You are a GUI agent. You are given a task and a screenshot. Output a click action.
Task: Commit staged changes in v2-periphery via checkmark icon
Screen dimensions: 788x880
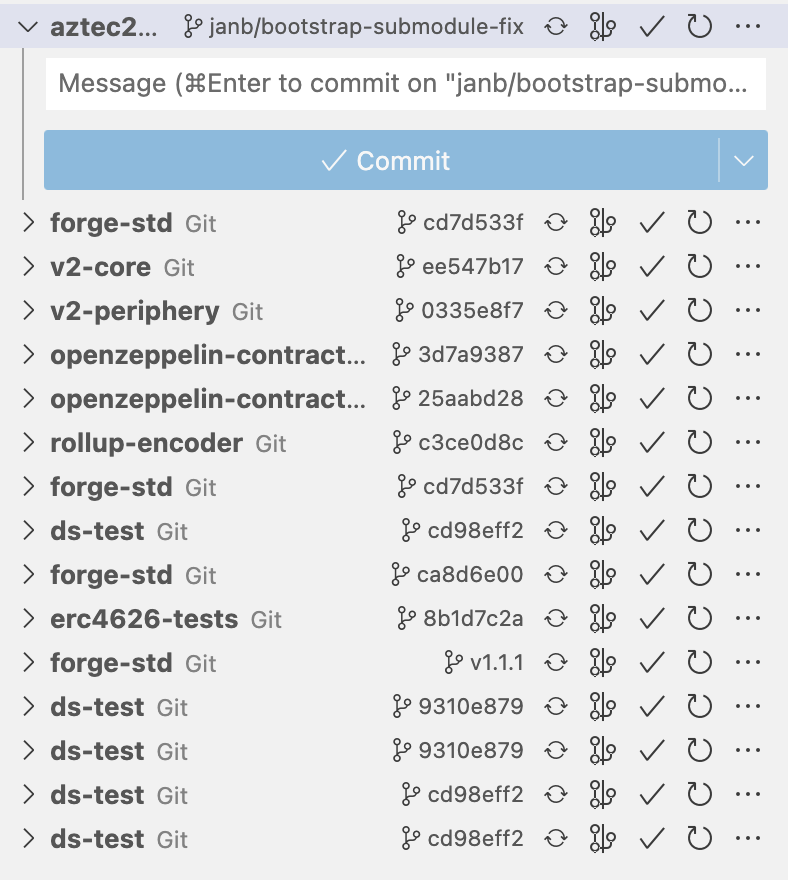pyautogui.click(x=650, y=310)
